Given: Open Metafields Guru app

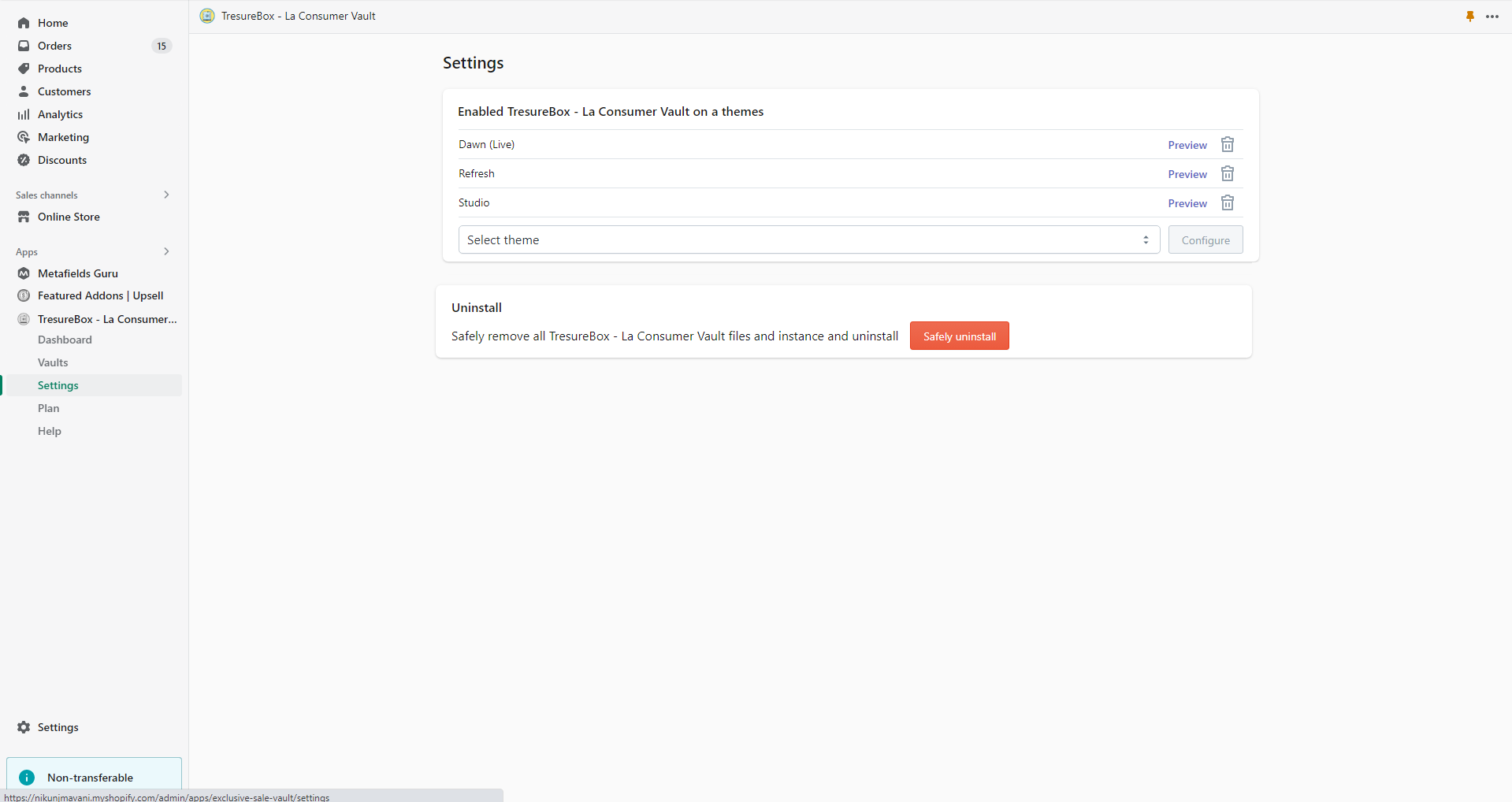Looking at the screenshot, I should (x=78, y=273).
